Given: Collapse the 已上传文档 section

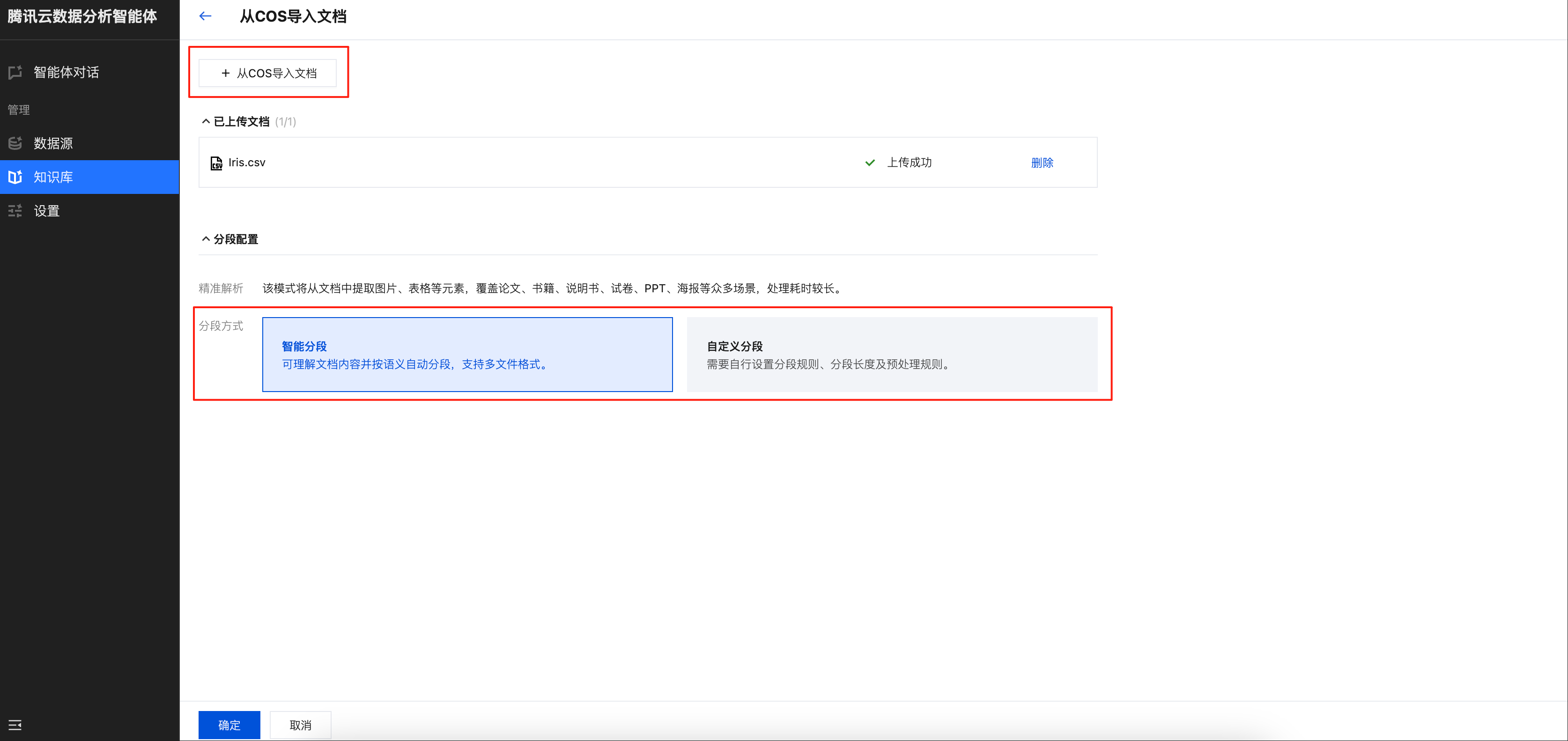Looking at the screenshot, I should coord(206,121).
